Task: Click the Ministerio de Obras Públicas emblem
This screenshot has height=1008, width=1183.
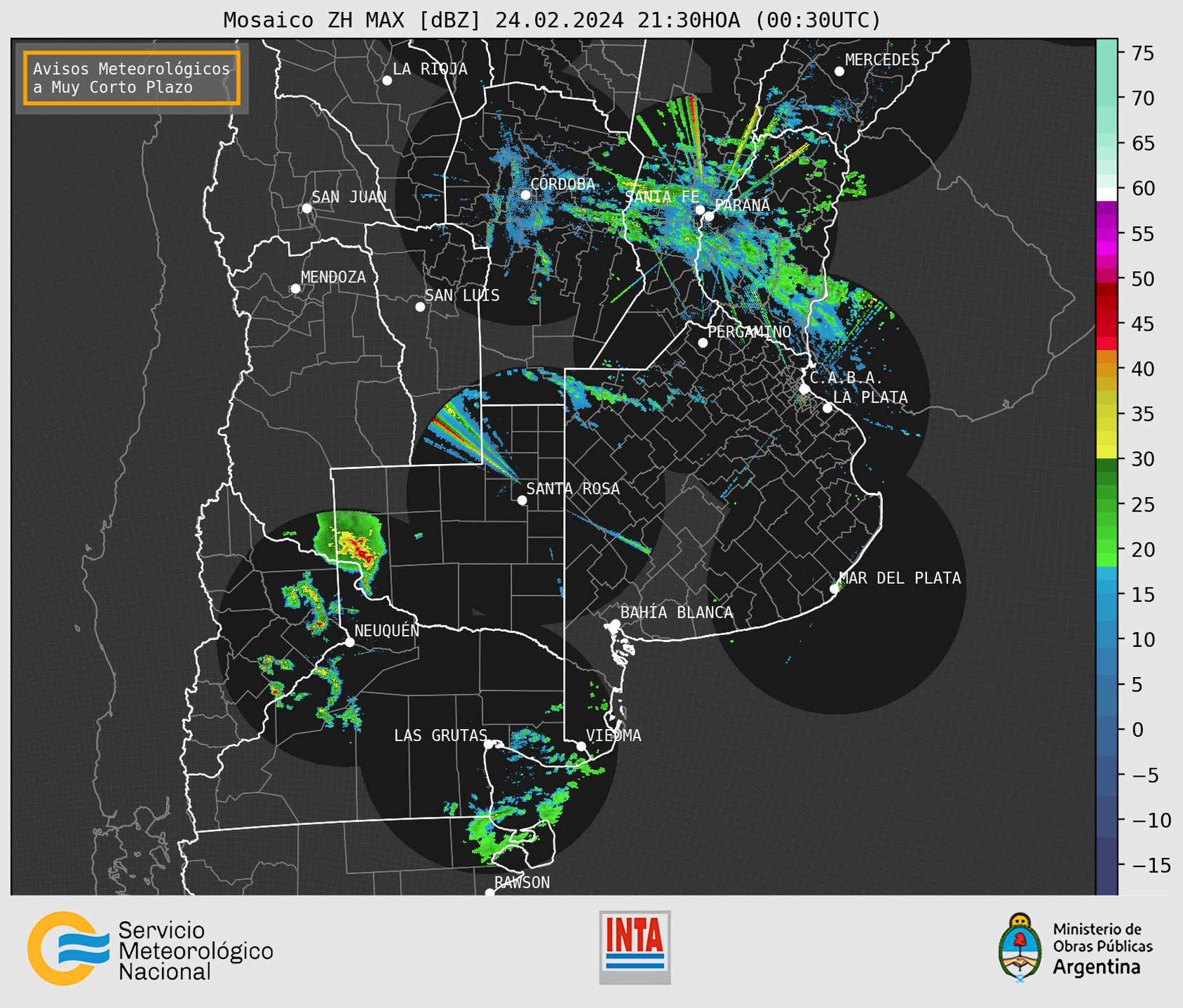Action: (1020, 947)
